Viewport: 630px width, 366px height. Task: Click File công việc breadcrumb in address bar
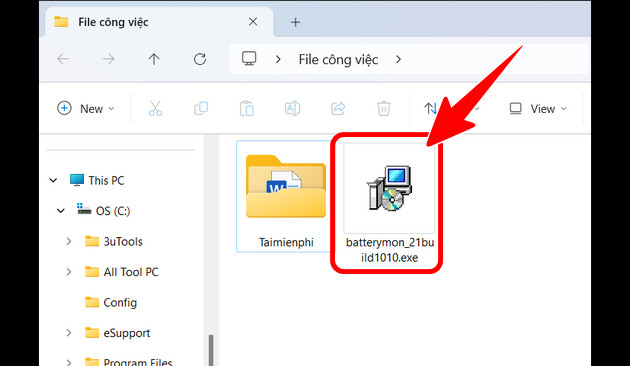tap(338, 60)
